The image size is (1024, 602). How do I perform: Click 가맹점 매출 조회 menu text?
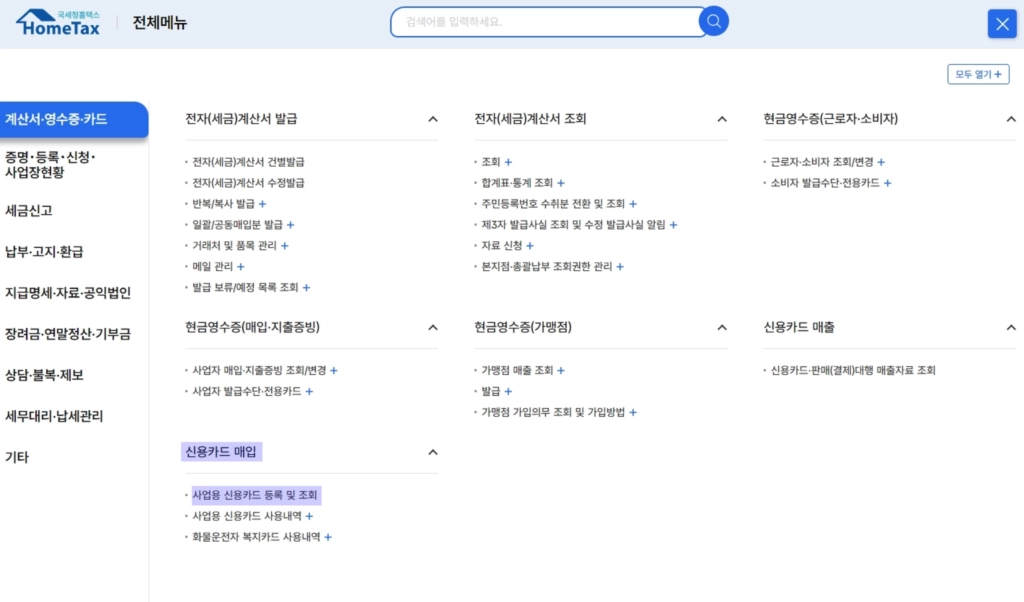tap(517, 370)
